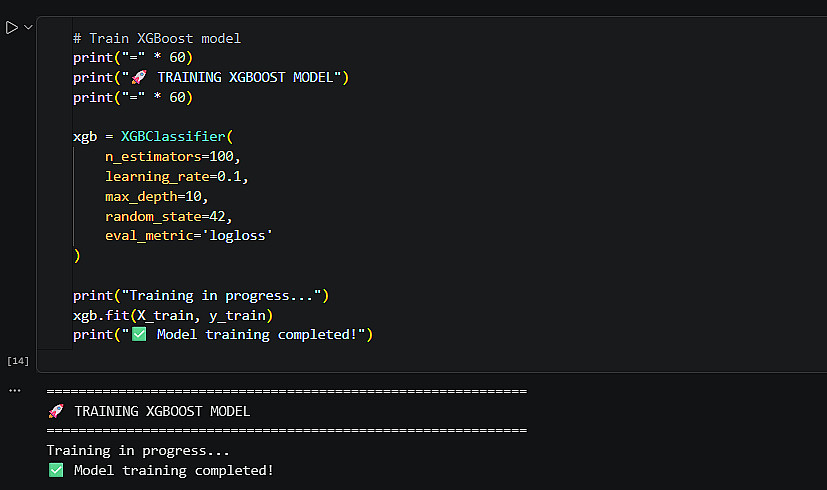Open the run options chevron dropdown
The width and height of the screenshot is (827, 490).
point(28,27)
